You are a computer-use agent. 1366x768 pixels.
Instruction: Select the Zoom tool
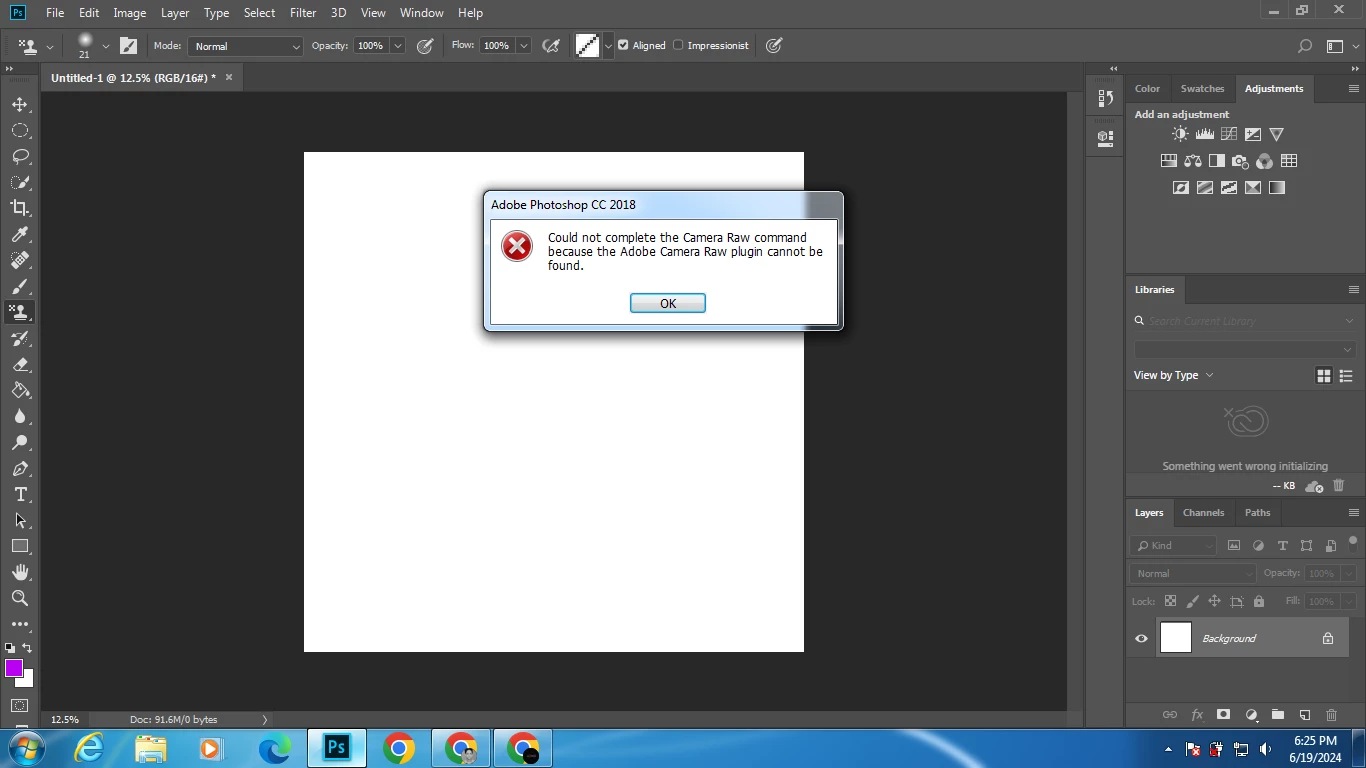(x=20, y=598)
